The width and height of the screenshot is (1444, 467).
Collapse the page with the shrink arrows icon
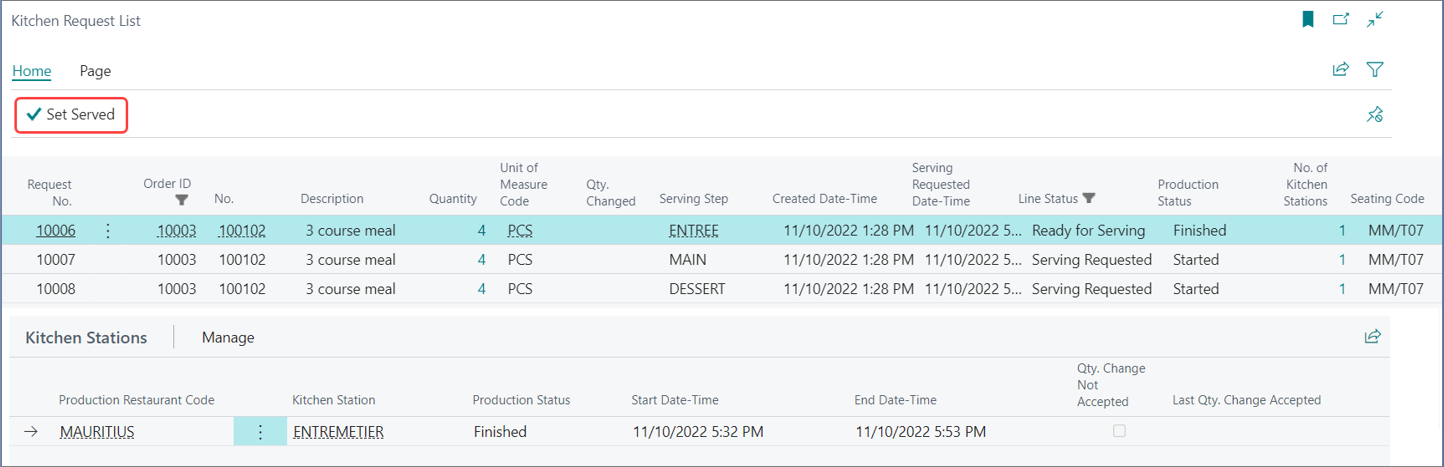tap(1375, 19)
